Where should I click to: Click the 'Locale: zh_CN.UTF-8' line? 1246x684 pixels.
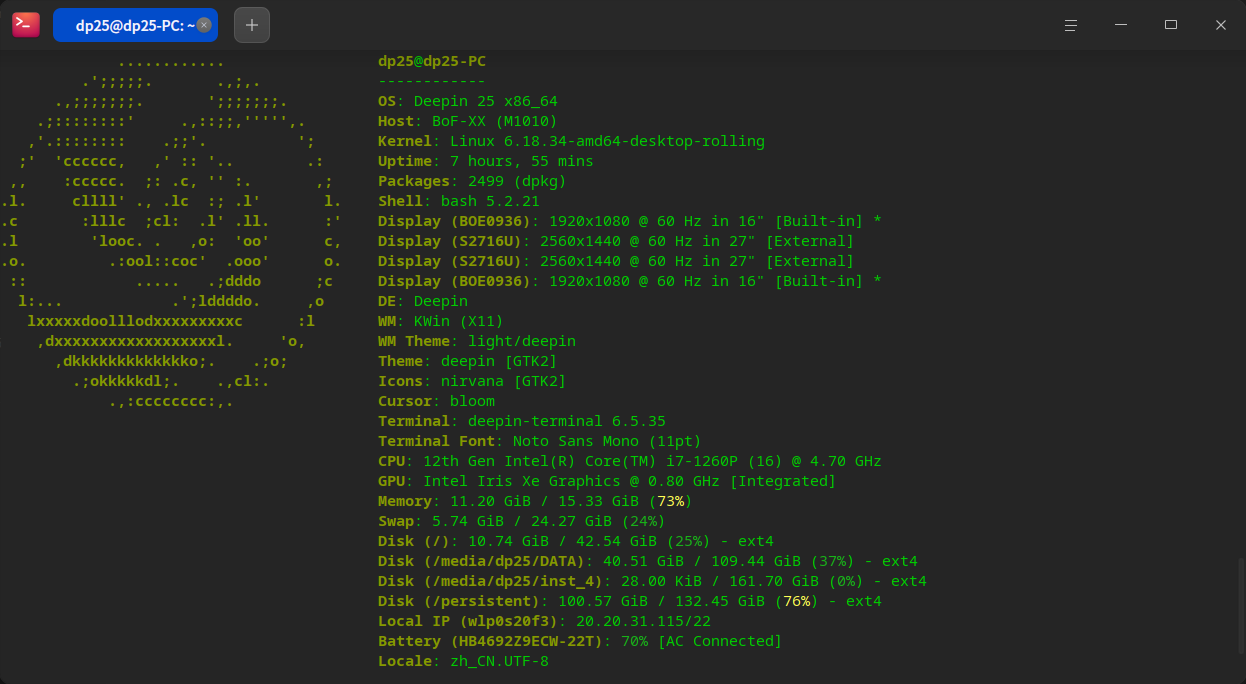[x=463, y=661]
